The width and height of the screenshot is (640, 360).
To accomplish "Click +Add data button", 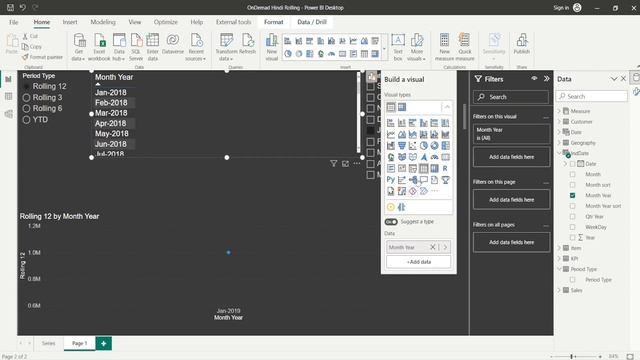I will click(x=418, y=262).
